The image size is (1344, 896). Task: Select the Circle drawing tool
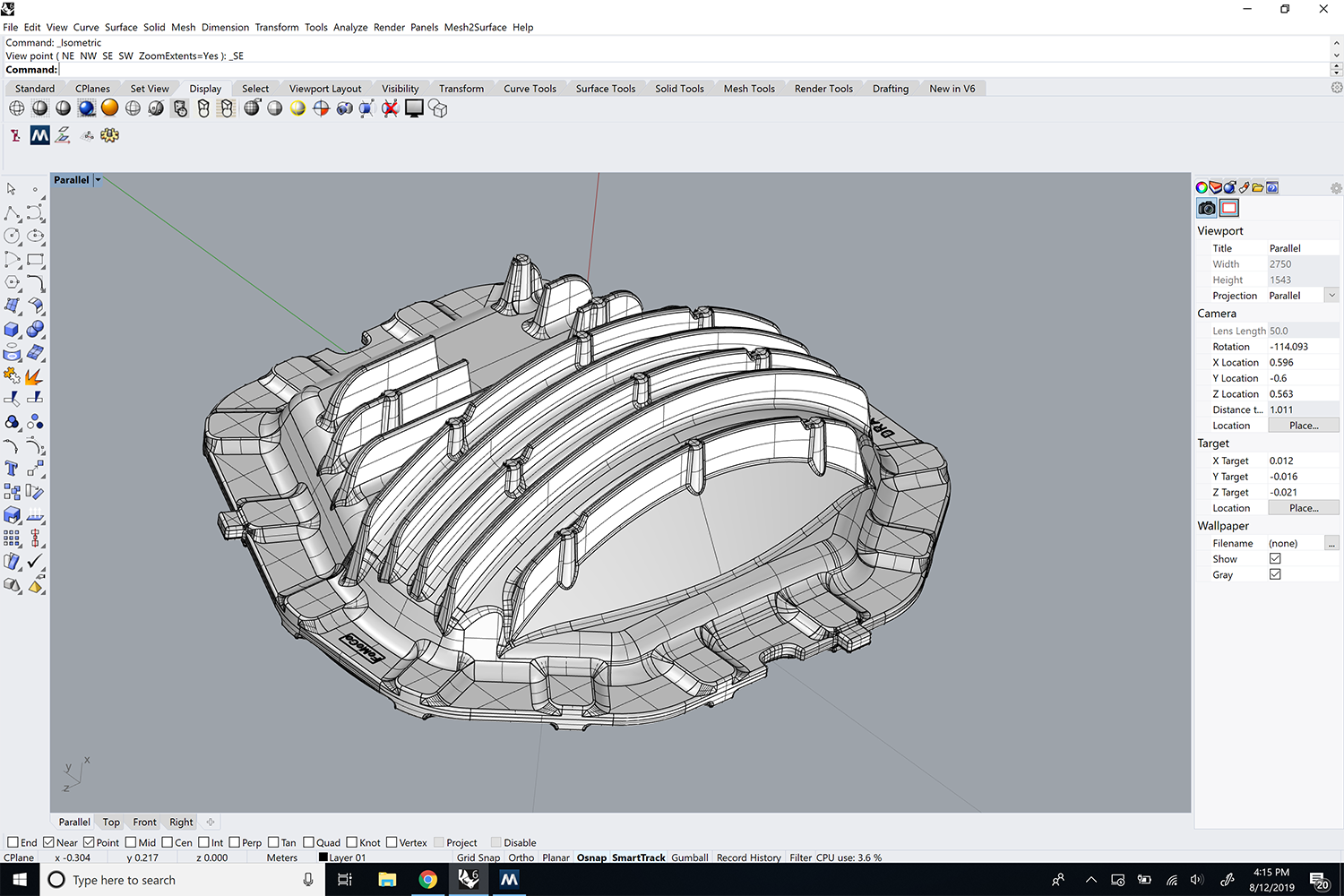[12, 237]
